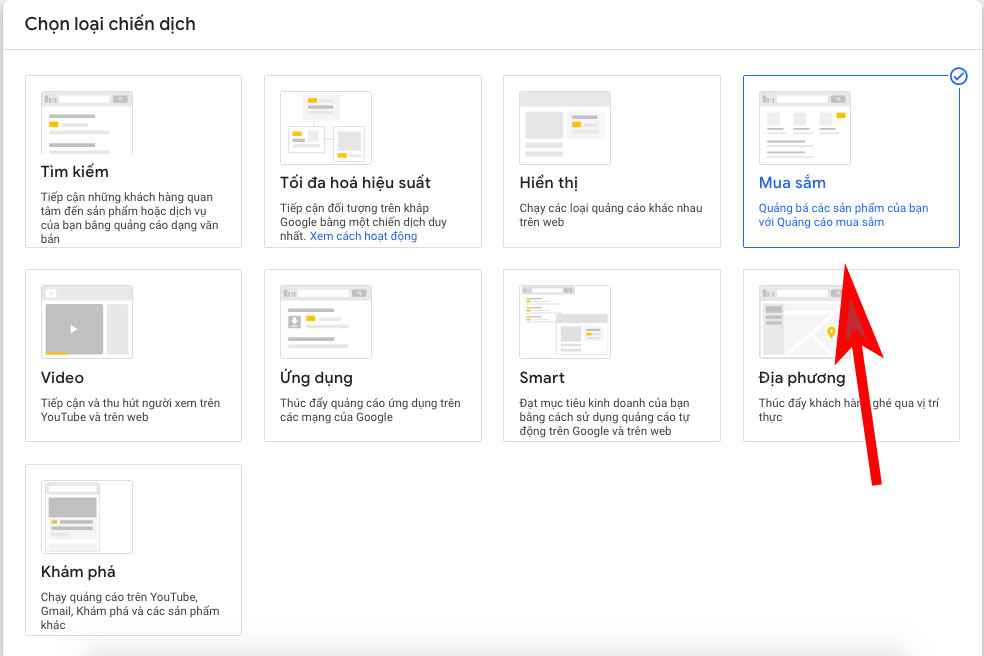Pick the Khám phá campaign heading
Viewport: 984px width, 656px height.
click(x=78, y=572)
